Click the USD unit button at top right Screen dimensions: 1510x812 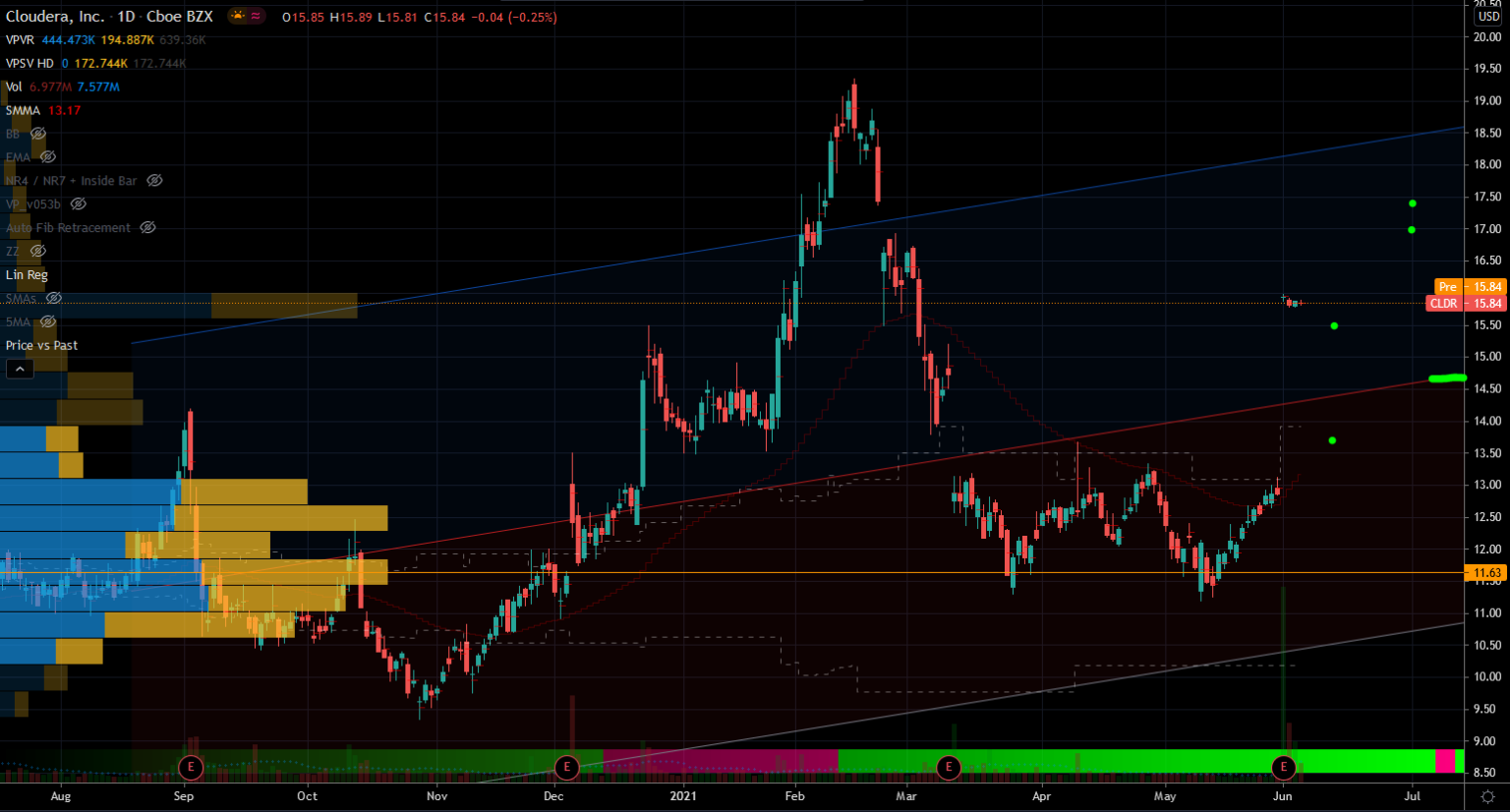[1487, 16]
